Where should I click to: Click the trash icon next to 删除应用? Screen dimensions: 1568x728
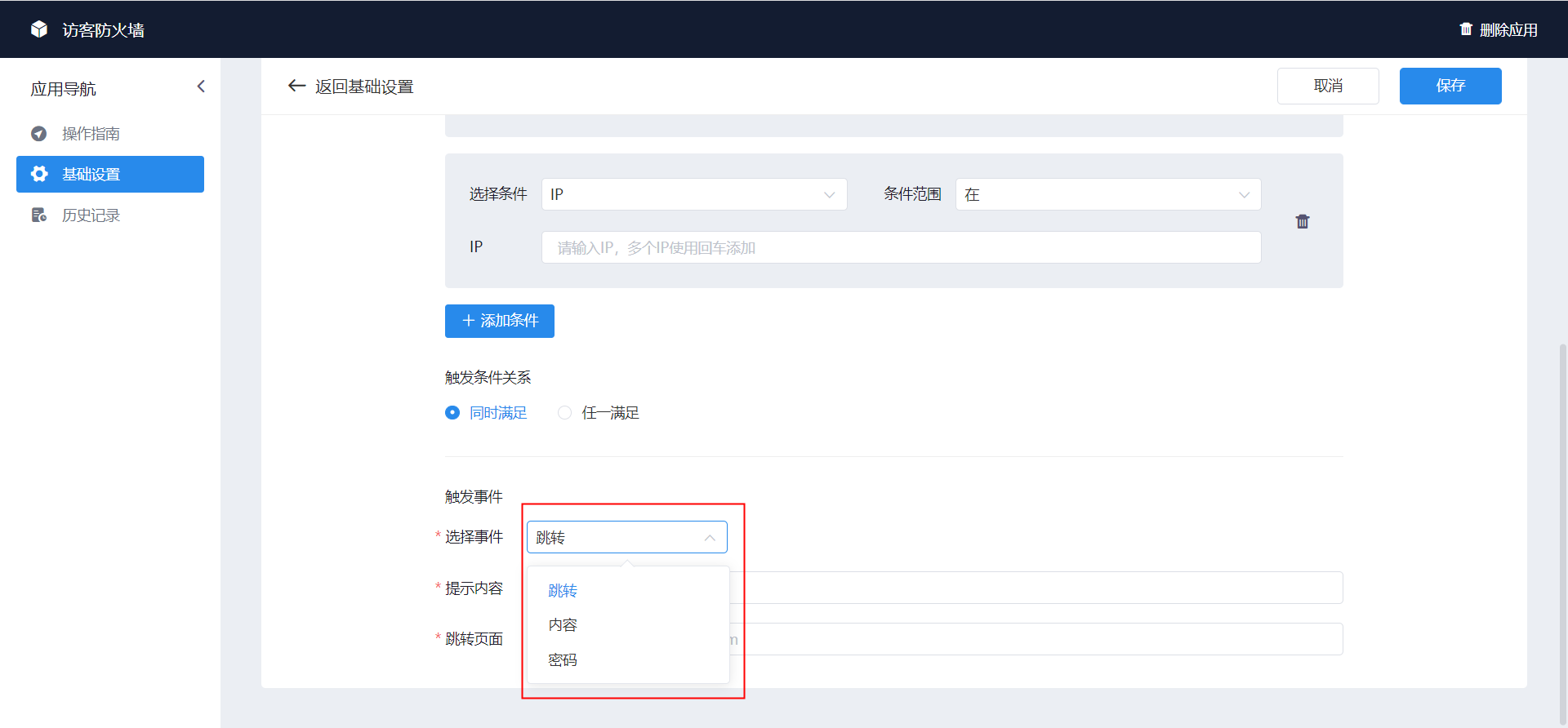[1466, 29]
